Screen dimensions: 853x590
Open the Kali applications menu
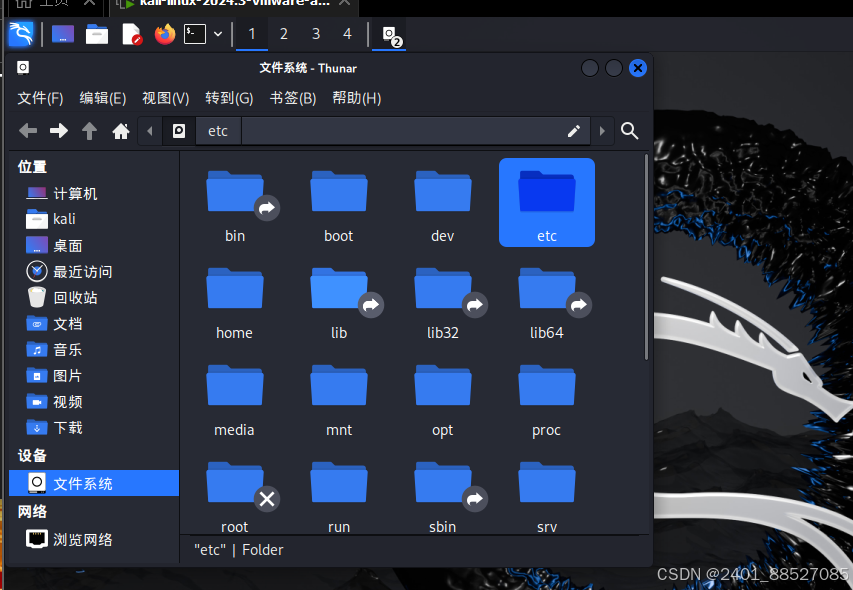20,35
